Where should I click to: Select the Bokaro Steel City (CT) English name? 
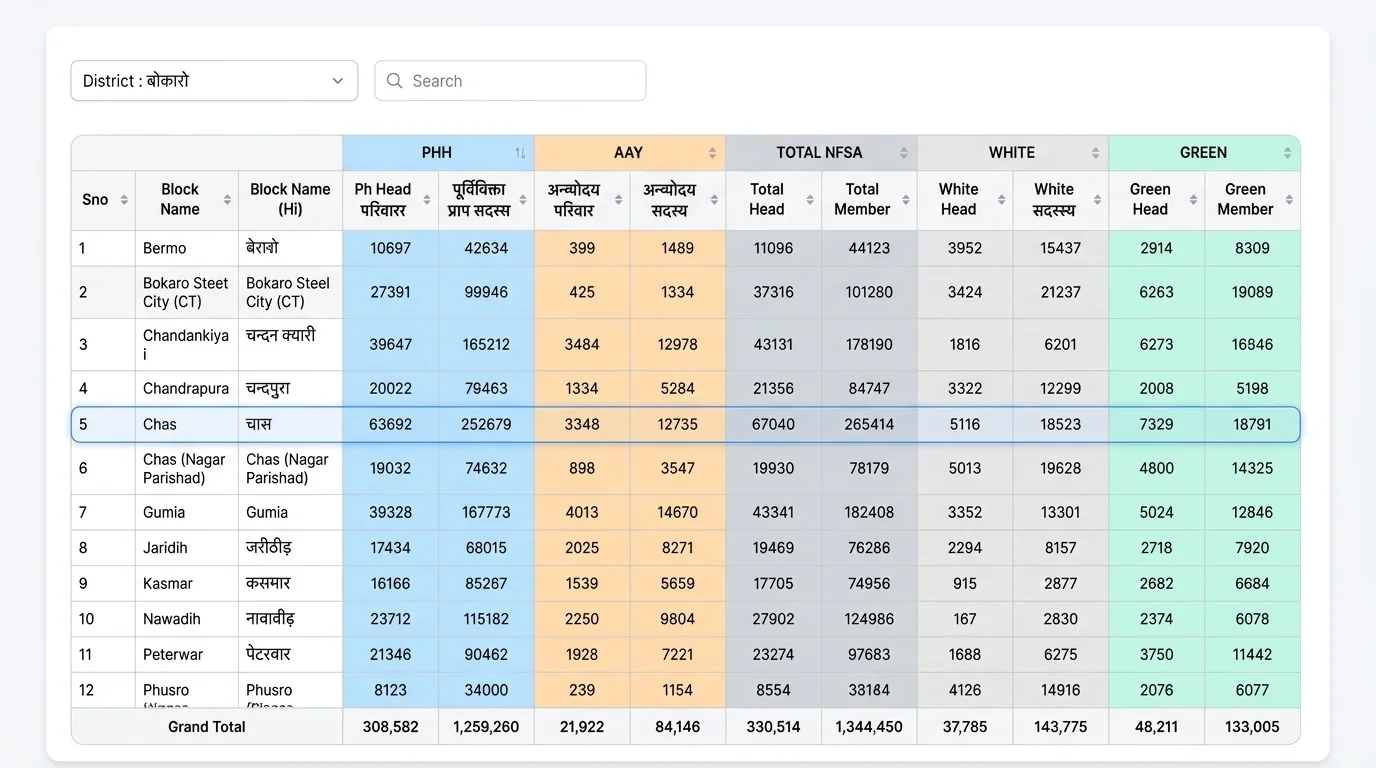pos(185,292)
